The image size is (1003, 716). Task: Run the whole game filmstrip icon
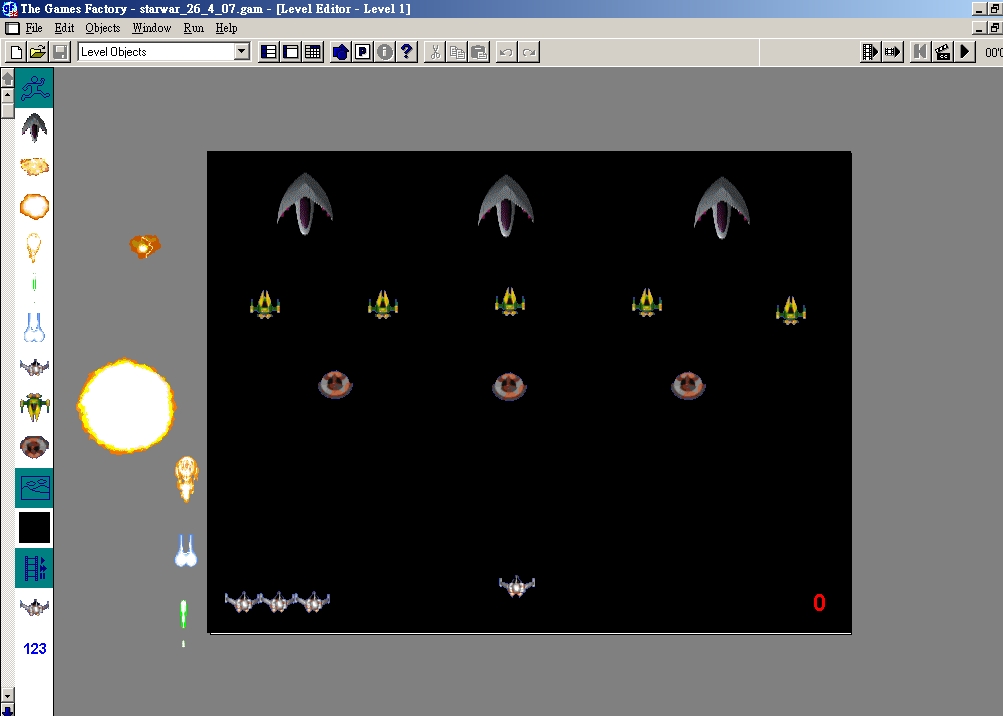point(870,52)
